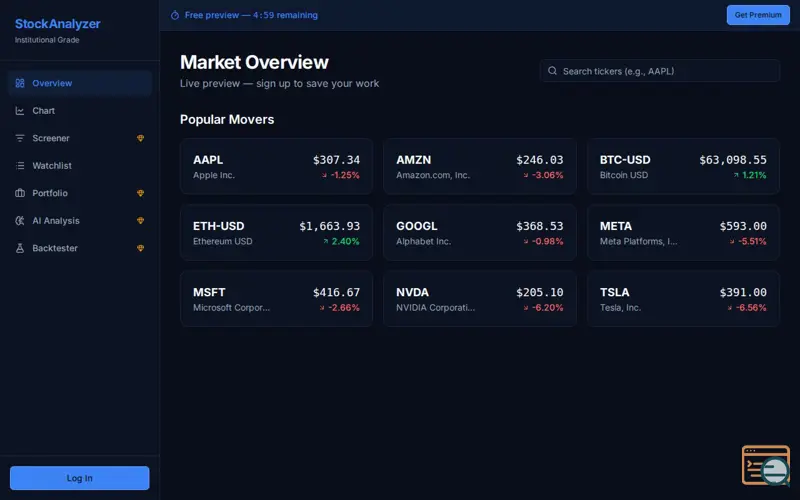This screenshot has height=500, width=800.
Task: Click the timer icon in preview banner
Action: click(x=175, y=15)
